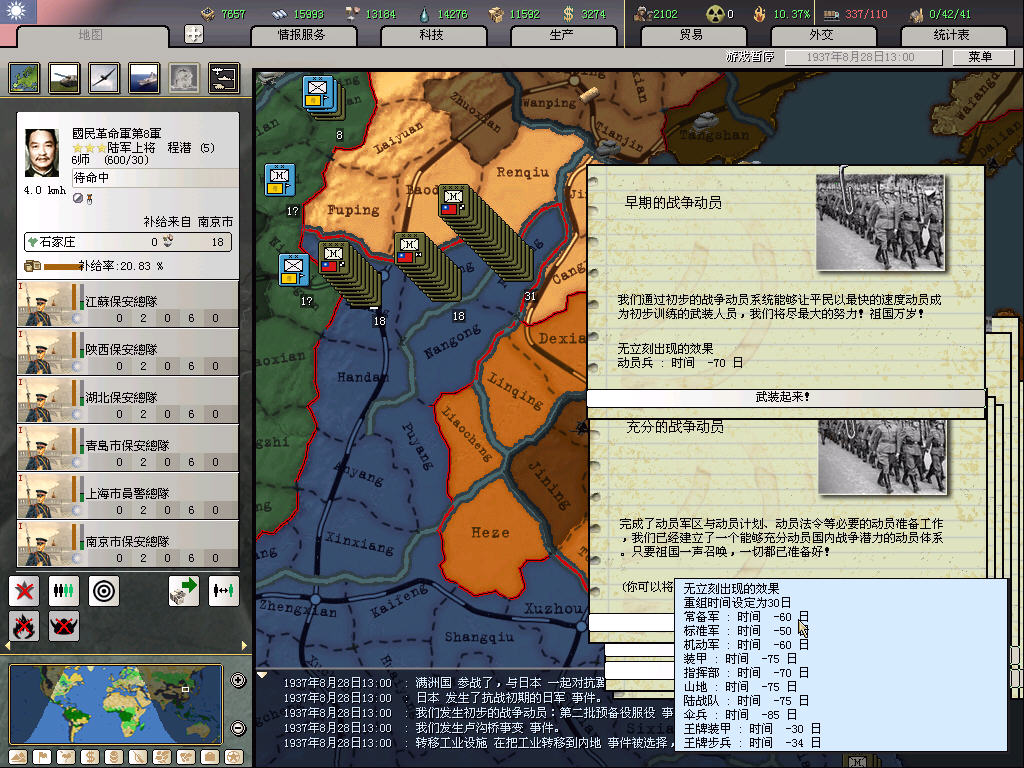
Task: Click the target bullseye icon
Action: click(104, 591)
